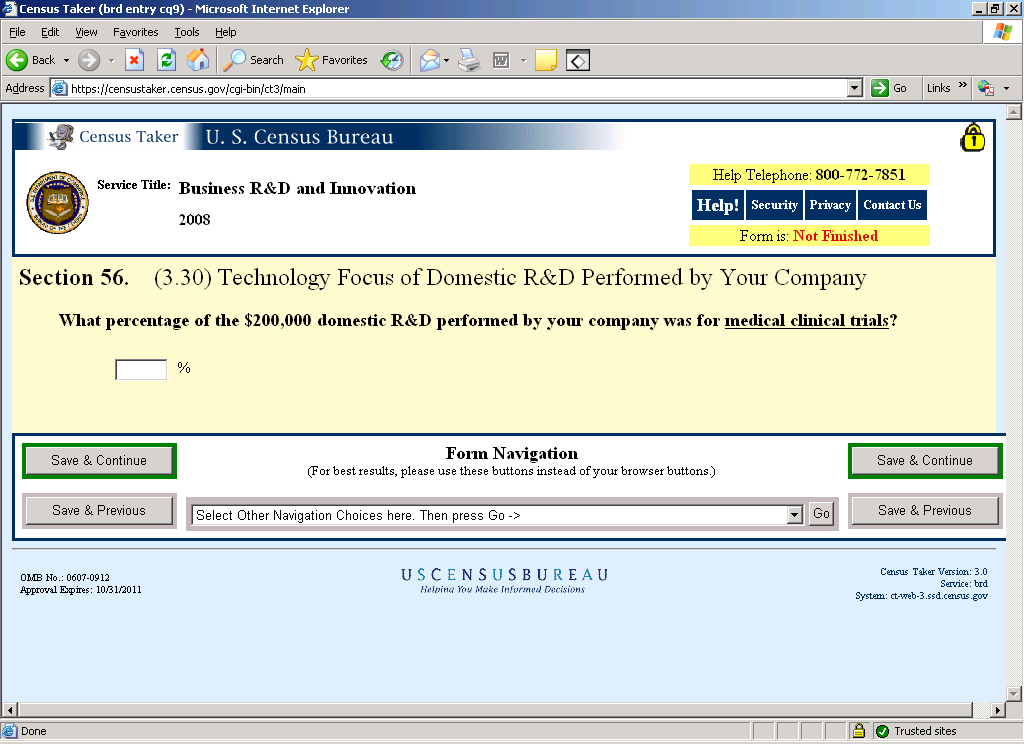Click the Go button beside navigation choices
The image size is (1024, 744).
pos(821,514)
